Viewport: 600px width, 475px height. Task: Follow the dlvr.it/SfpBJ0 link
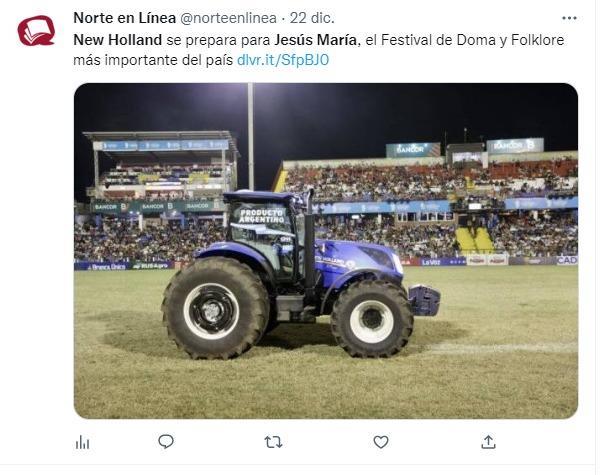tap(283, 60)
